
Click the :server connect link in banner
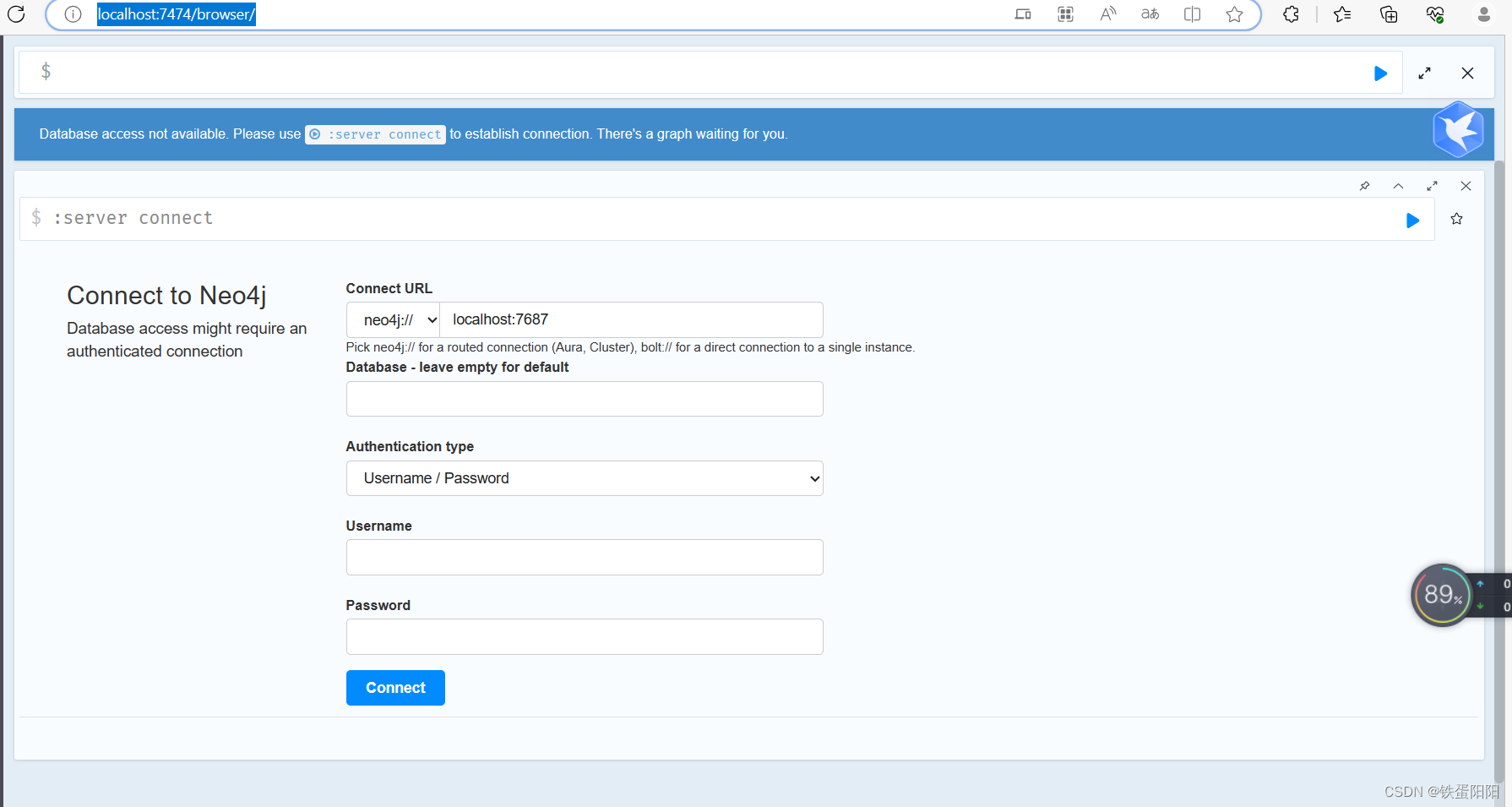tap(375, 134)
